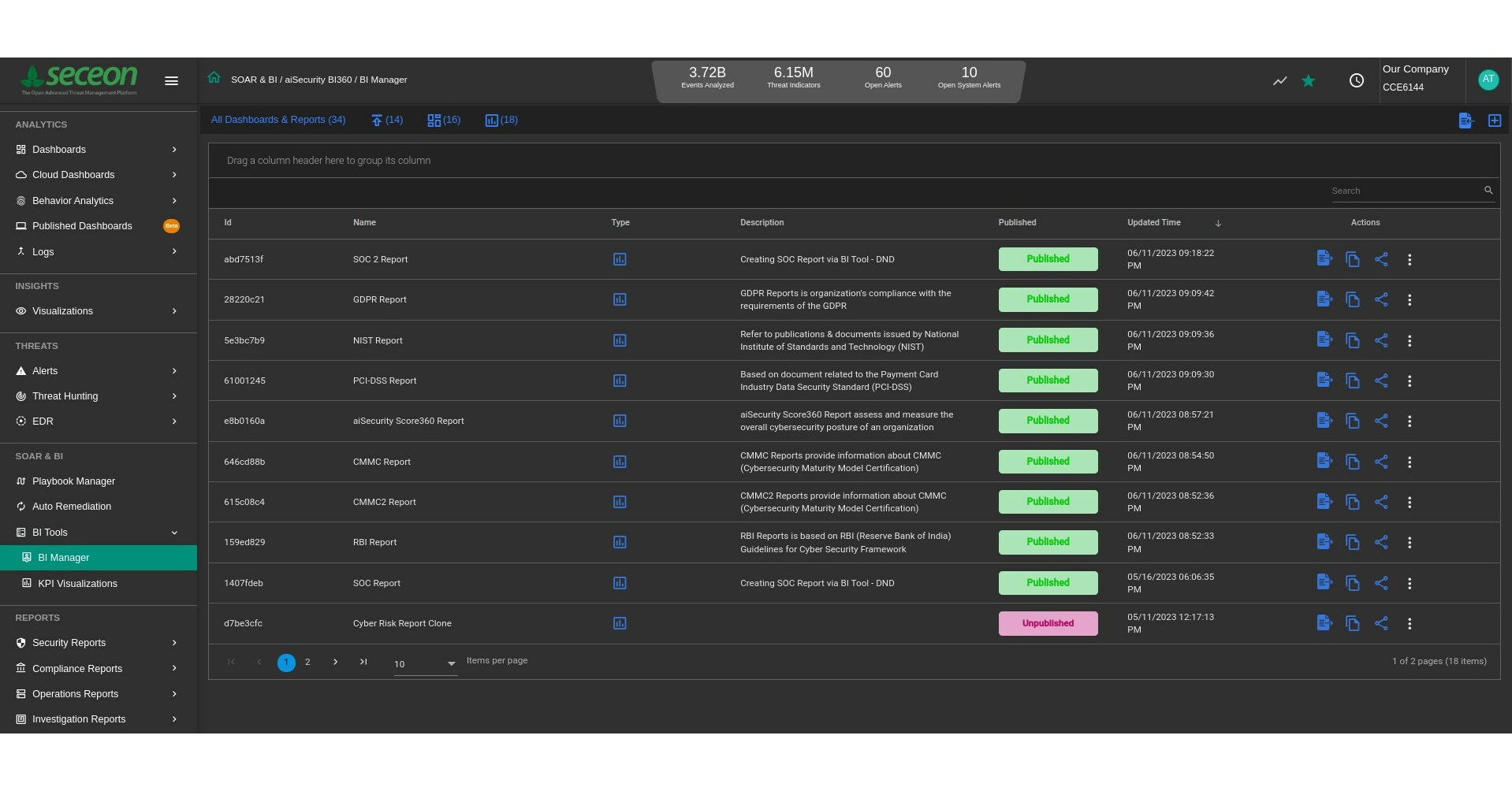Toggle Published status of aiSecurity Score360 Report
Image resolution: width=1512 pixels, height=791 pixels.
(x=1048, y=421)
